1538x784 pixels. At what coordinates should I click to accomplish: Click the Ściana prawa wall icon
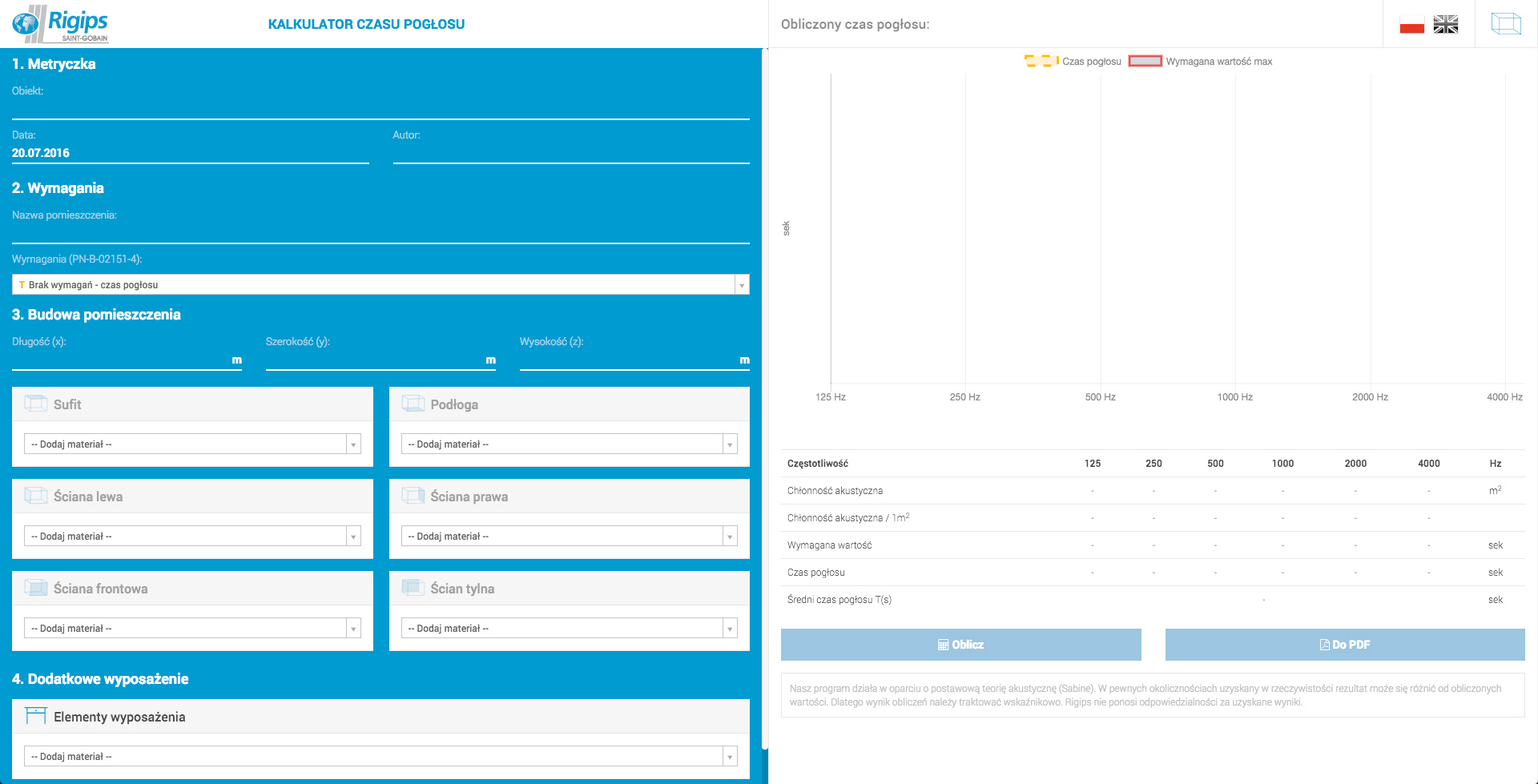[x=413, y=496]
